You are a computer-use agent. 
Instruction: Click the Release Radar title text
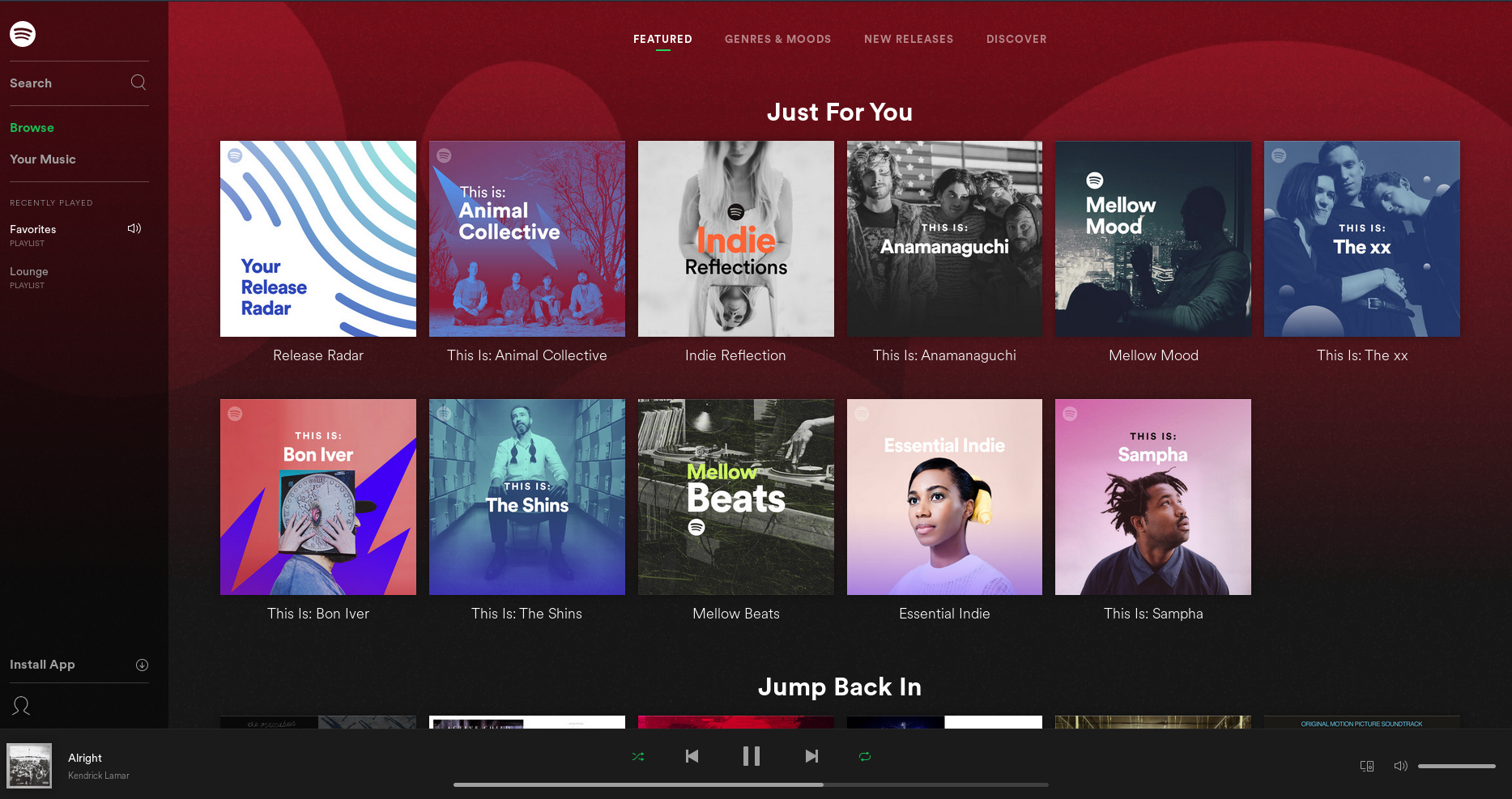tap(318, 355)
